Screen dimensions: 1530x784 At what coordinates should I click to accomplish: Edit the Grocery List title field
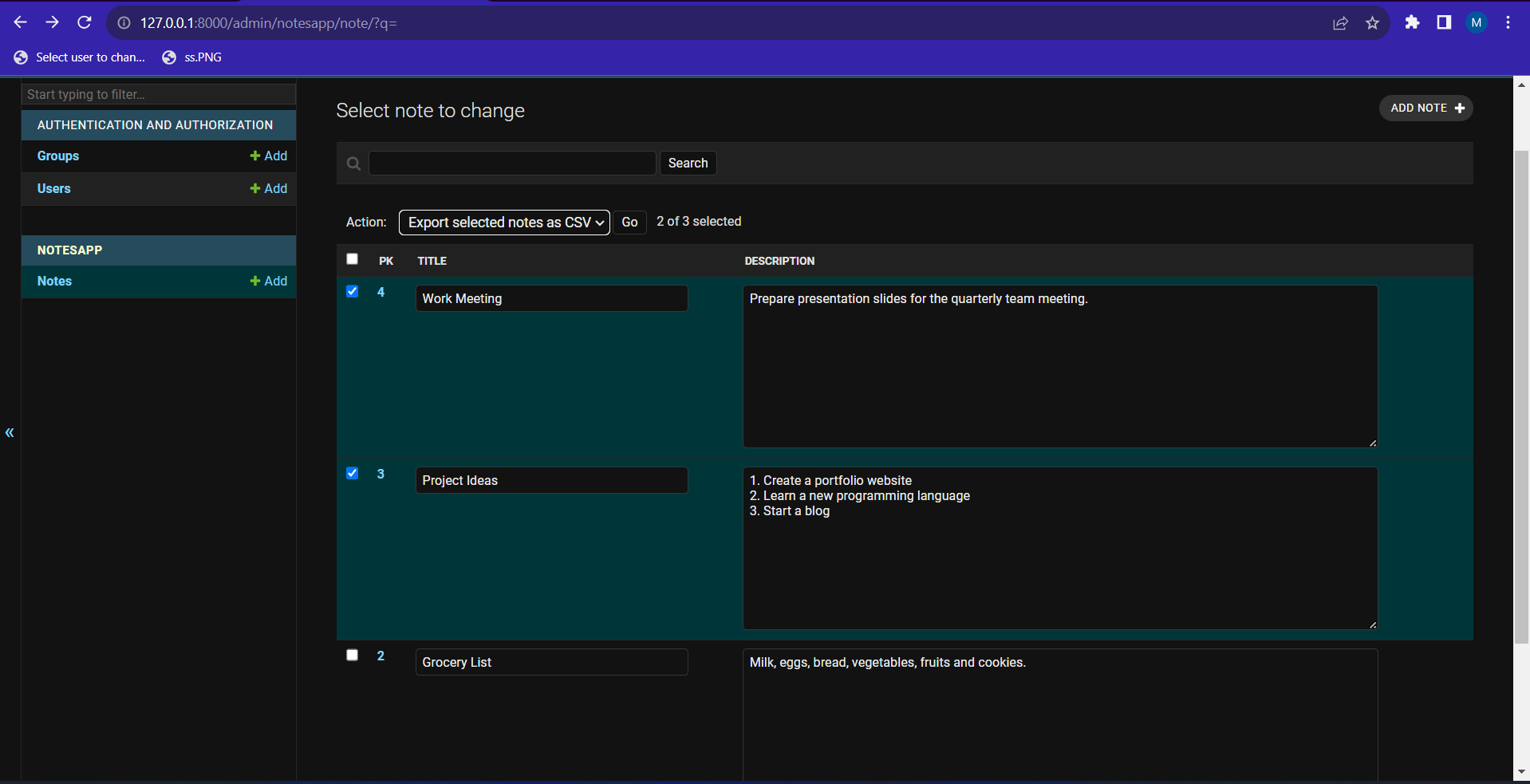click(552, 663)
